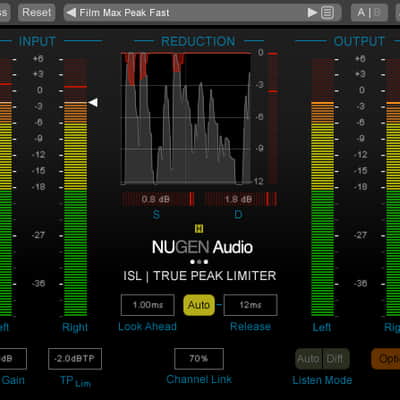Open the preset list menu icon

click(x=327, y=13)
